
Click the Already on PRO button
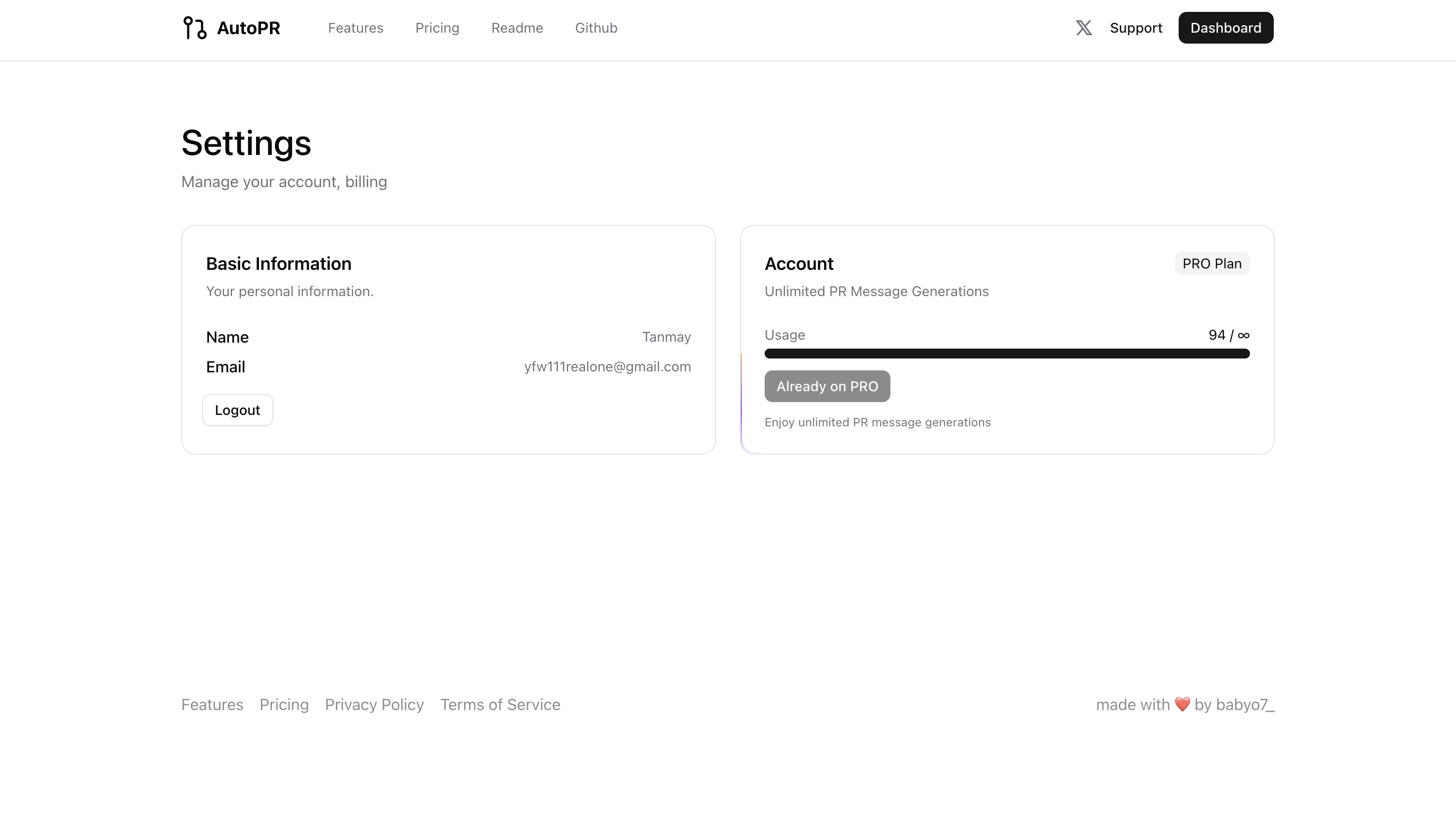827,386
